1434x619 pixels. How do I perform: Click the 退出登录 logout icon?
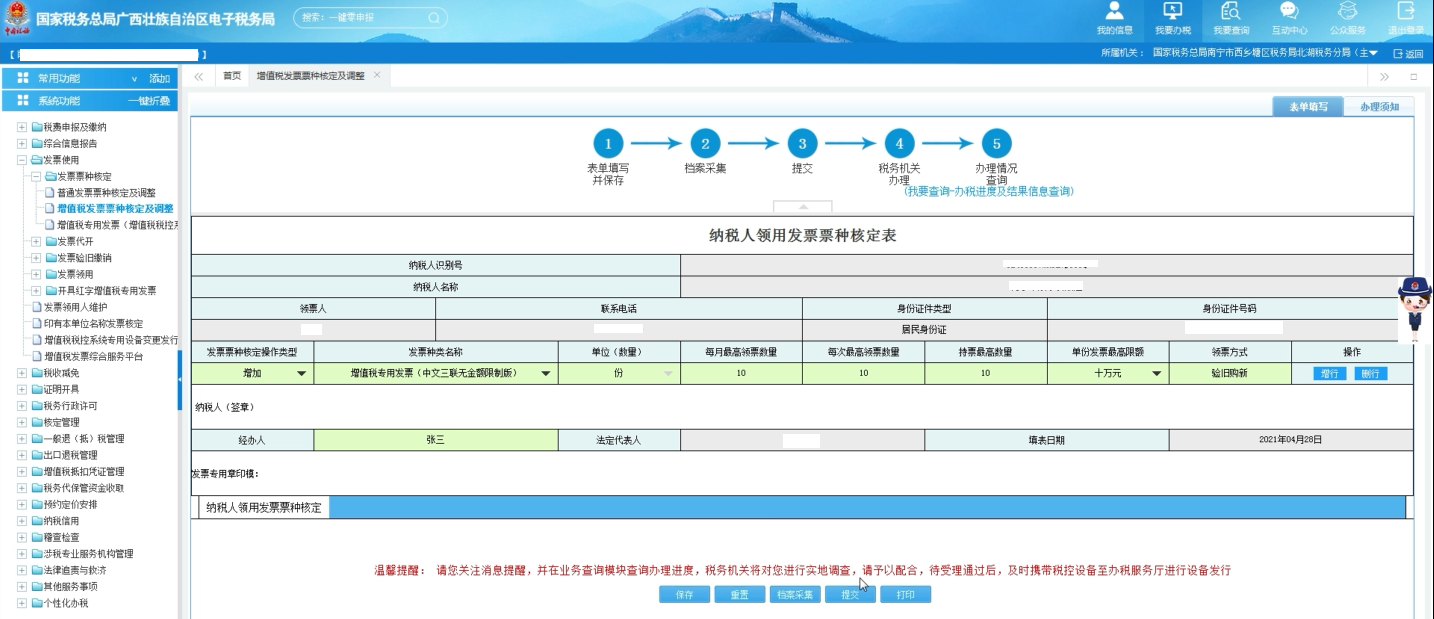pos(1405,12)
